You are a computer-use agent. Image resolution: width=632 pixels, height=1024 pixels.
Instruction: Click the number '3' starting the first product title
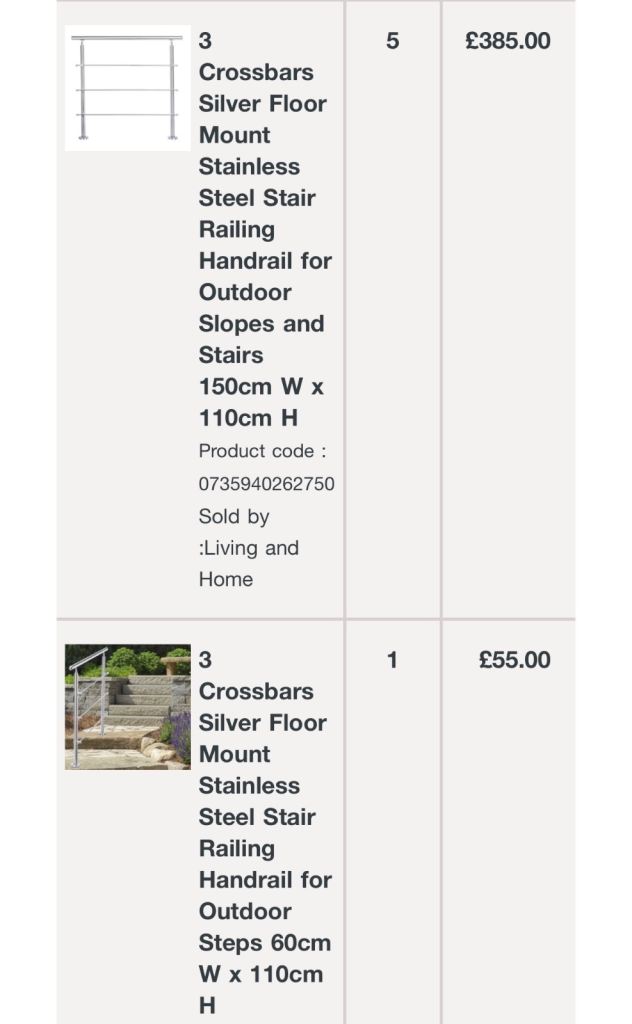[x=205, y=41]
